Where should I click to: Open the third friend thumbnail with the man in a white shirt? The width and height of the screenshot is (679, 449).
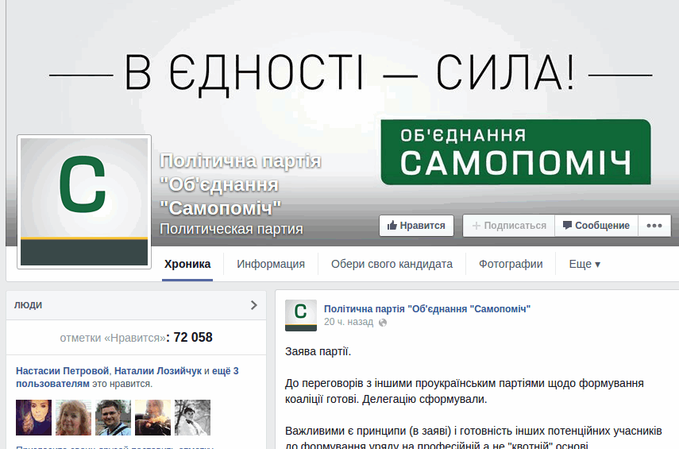(113, 417)
